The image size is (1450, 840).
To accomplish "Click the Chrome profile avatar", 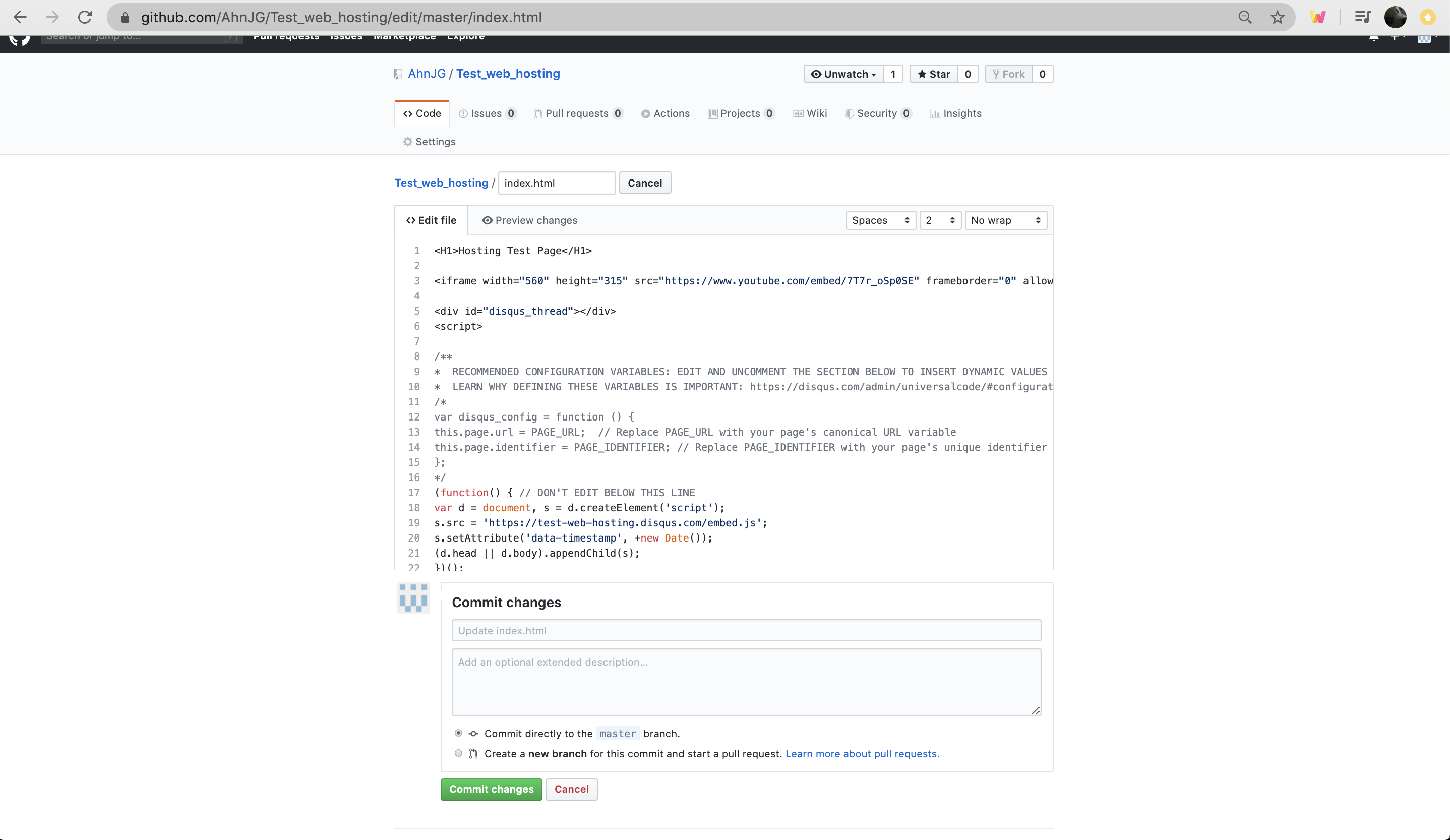I will (x=1395, y=17).
